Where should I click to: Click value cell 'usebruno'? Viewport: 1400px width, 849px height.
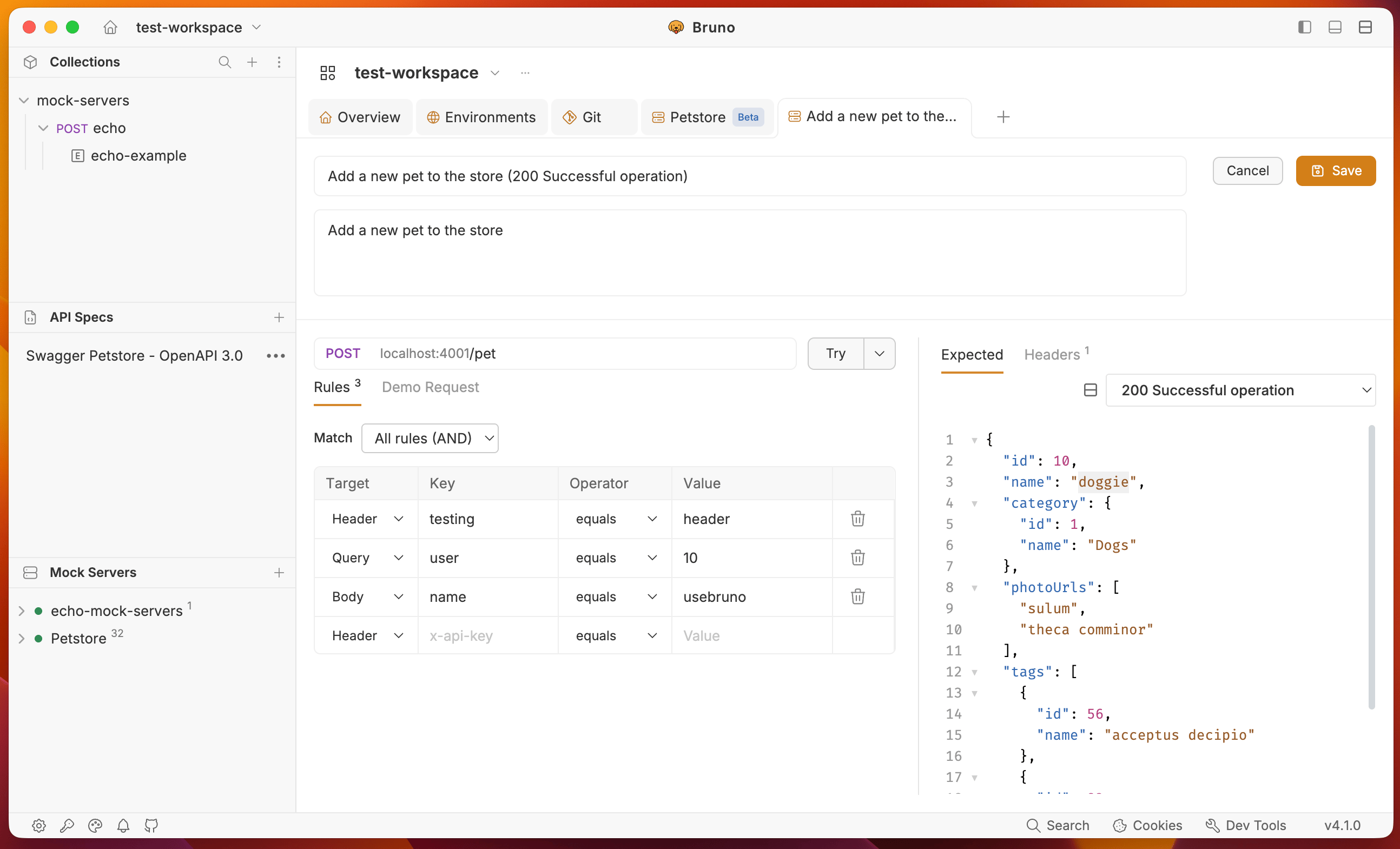(752, 597)
